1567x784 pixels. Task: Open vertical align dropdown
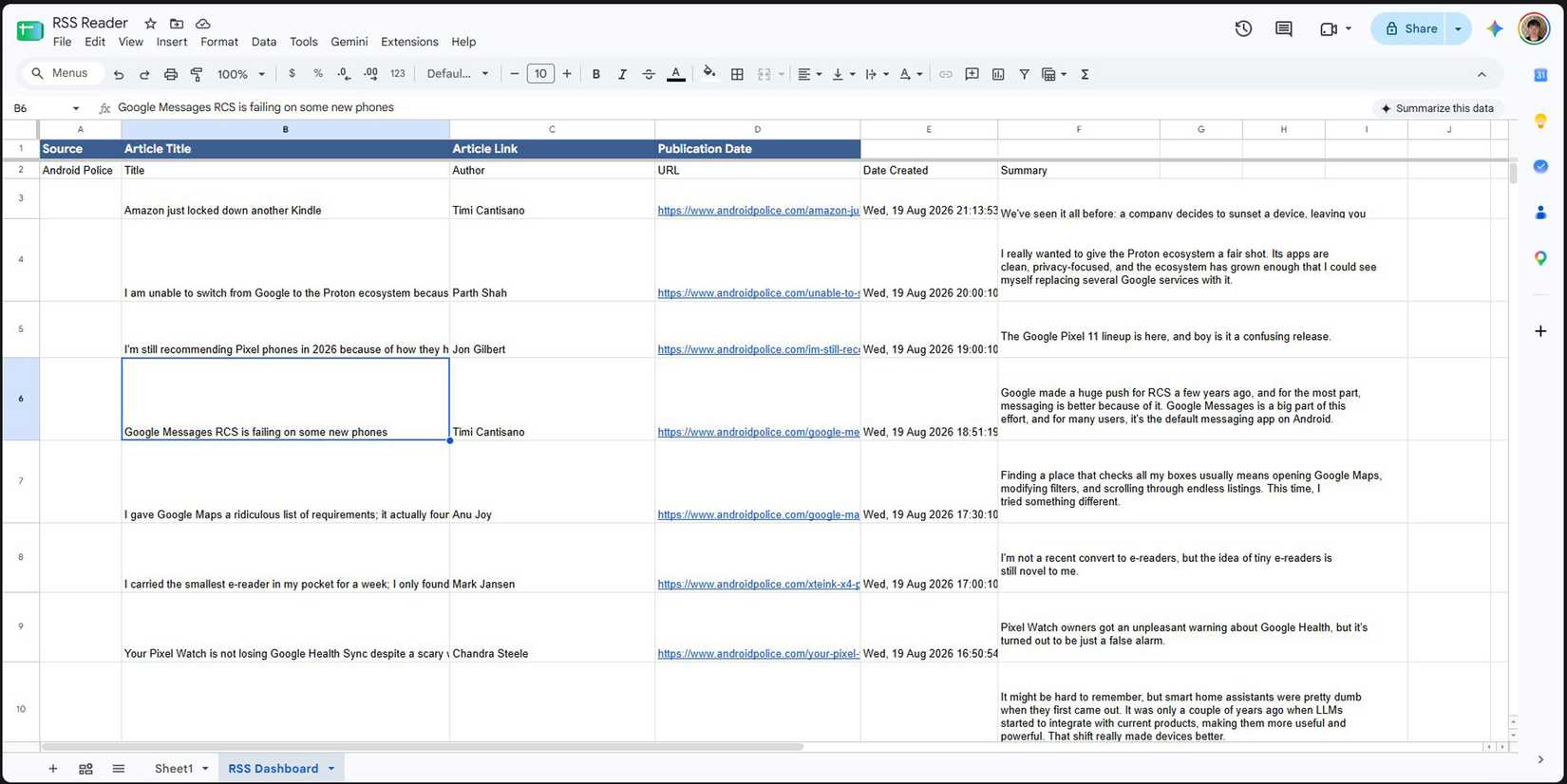tap(843, 74)
